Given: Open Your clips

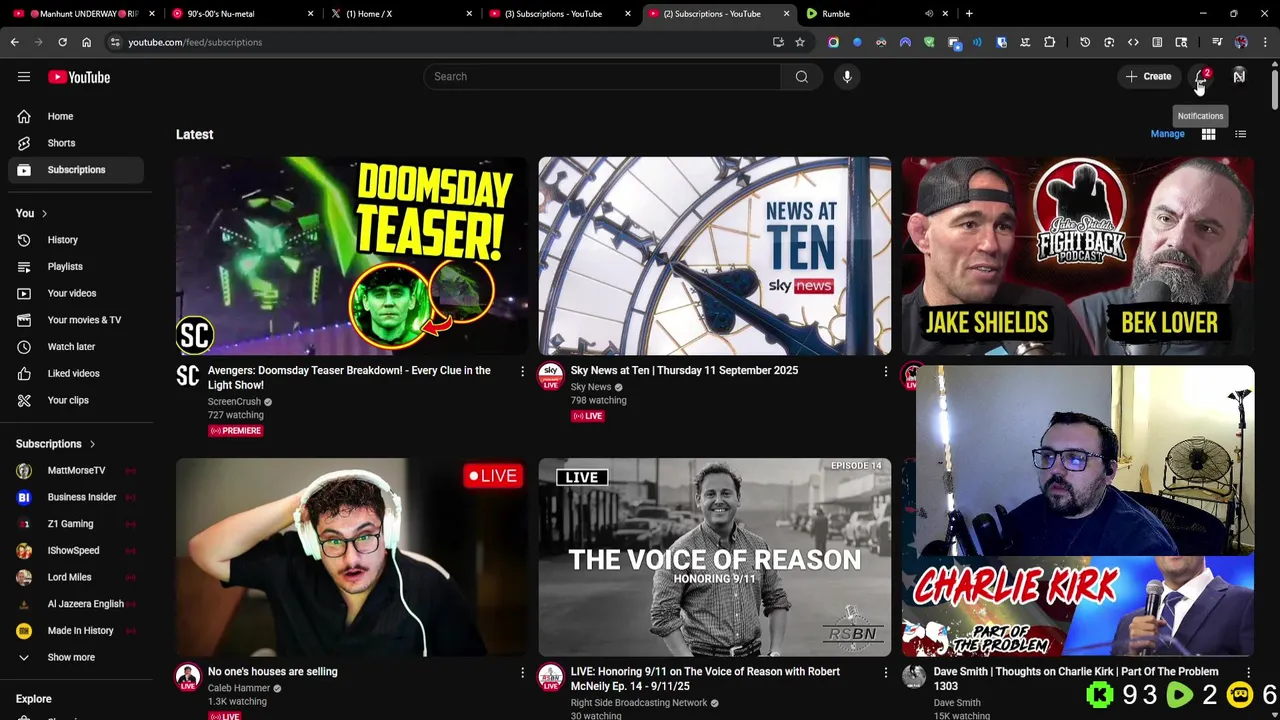Looking at the screenshot, I should point(76,400).
